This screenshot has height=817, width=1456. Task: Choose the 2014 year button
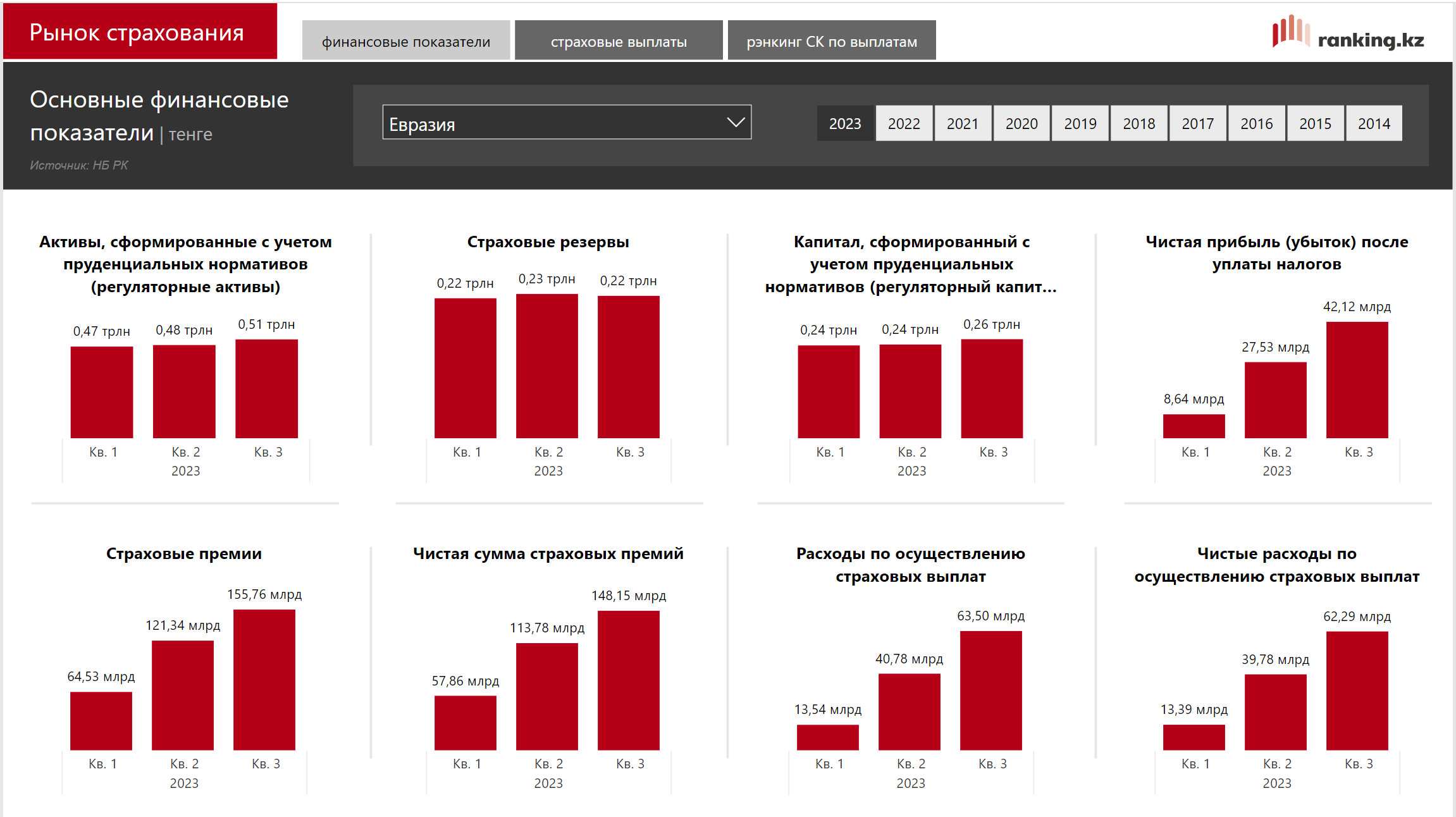(1373, 123)
